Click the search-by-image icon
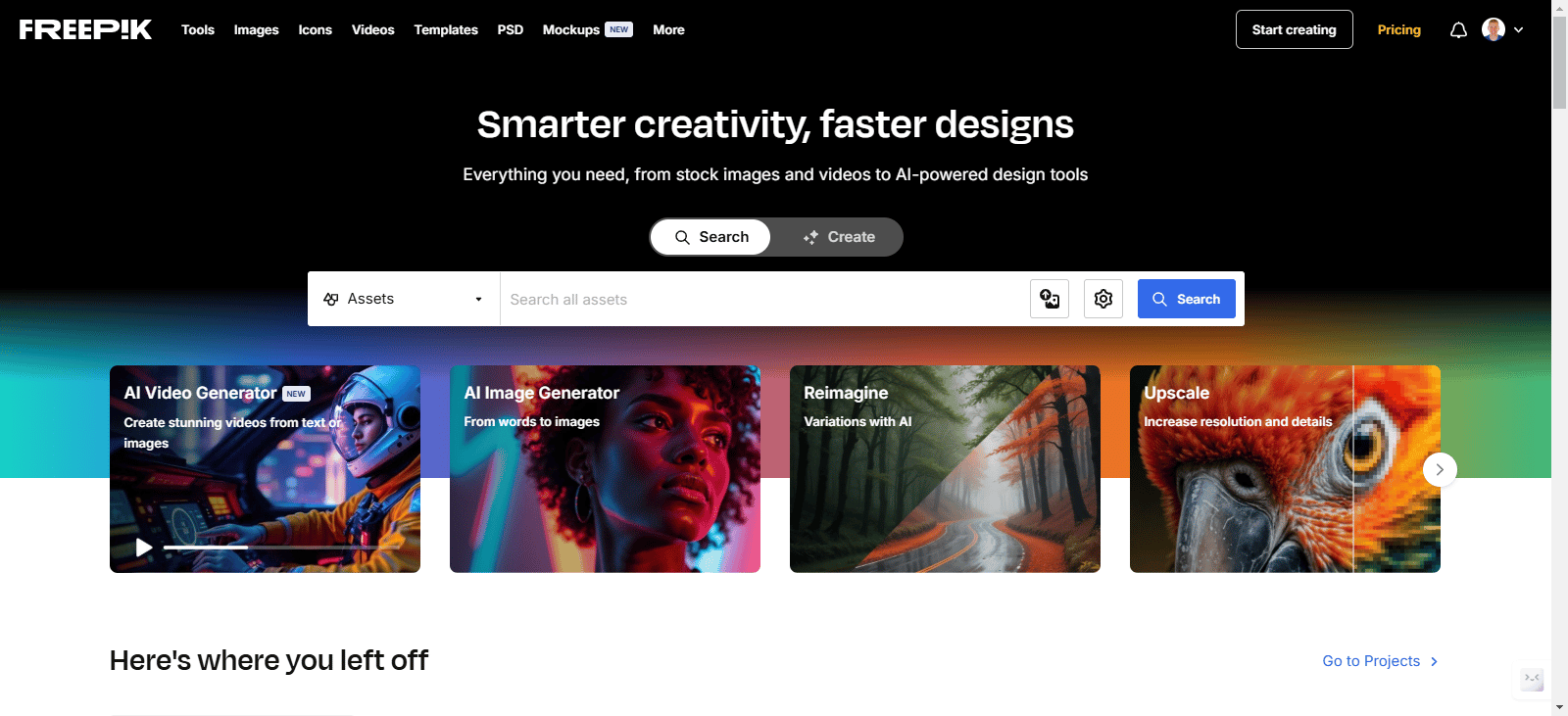This screenshot has width=1568, height=716. tap(1050, 299)
